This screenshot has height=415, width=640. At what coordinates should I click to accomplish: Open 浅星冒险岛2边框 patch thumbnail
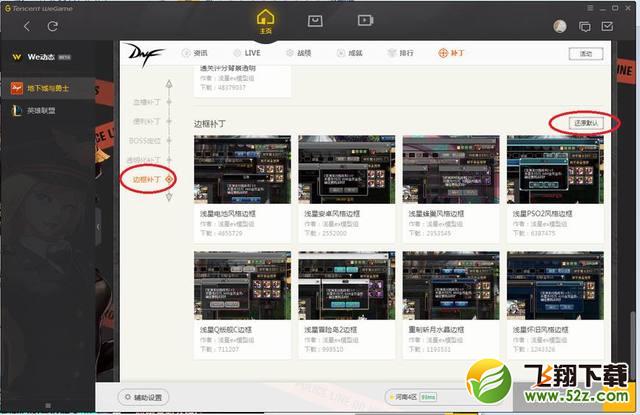[347, 286]
